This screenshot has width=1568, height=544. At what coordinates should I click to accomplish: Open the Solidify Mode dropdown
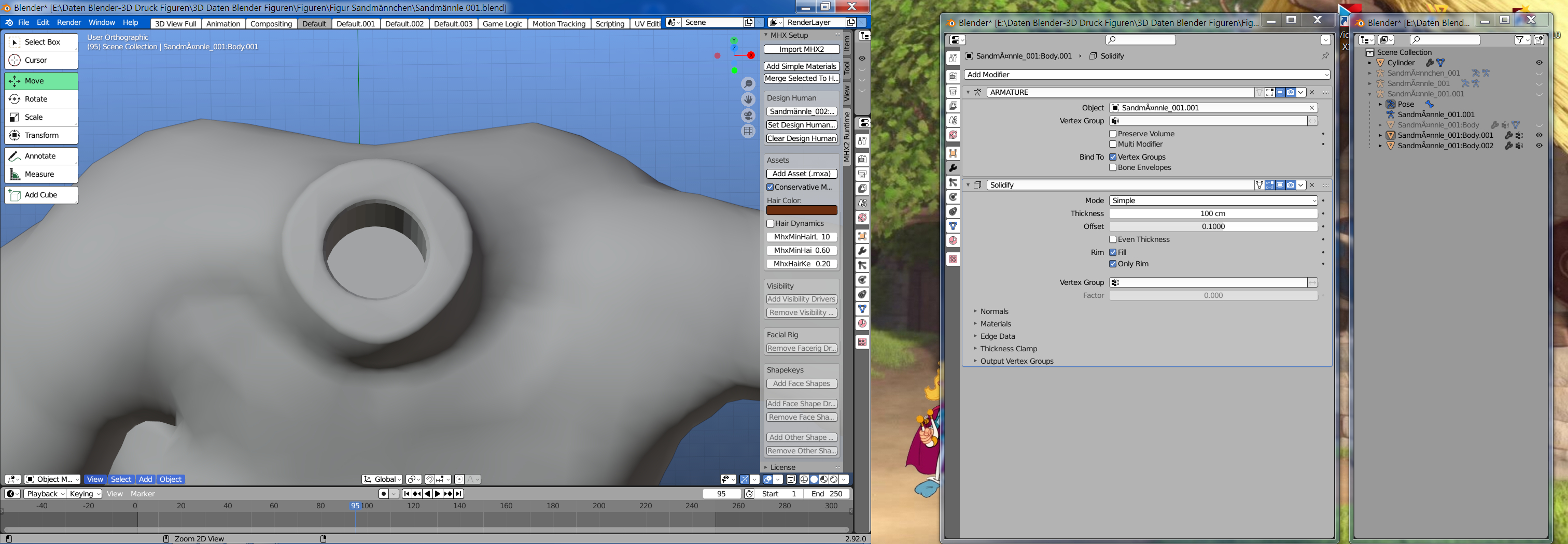tap(1213, 201)
